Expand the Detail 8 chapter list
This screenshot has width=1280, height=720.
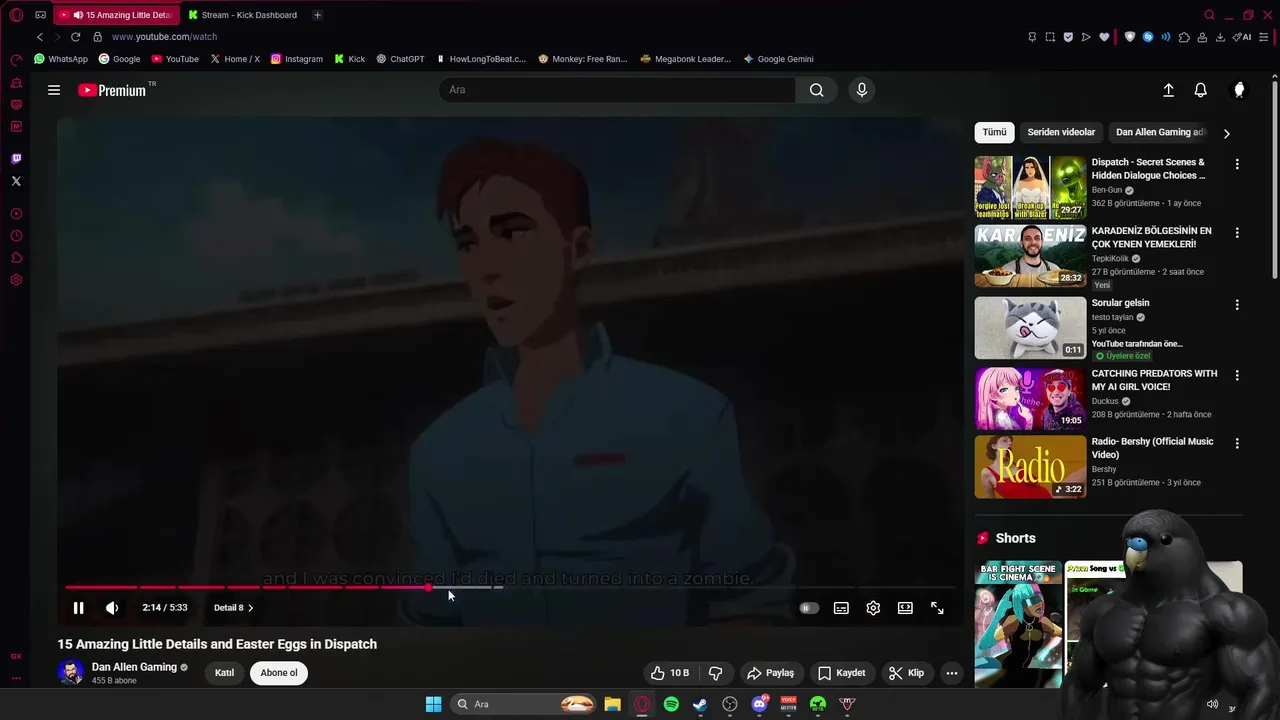(x=233, y=608)
